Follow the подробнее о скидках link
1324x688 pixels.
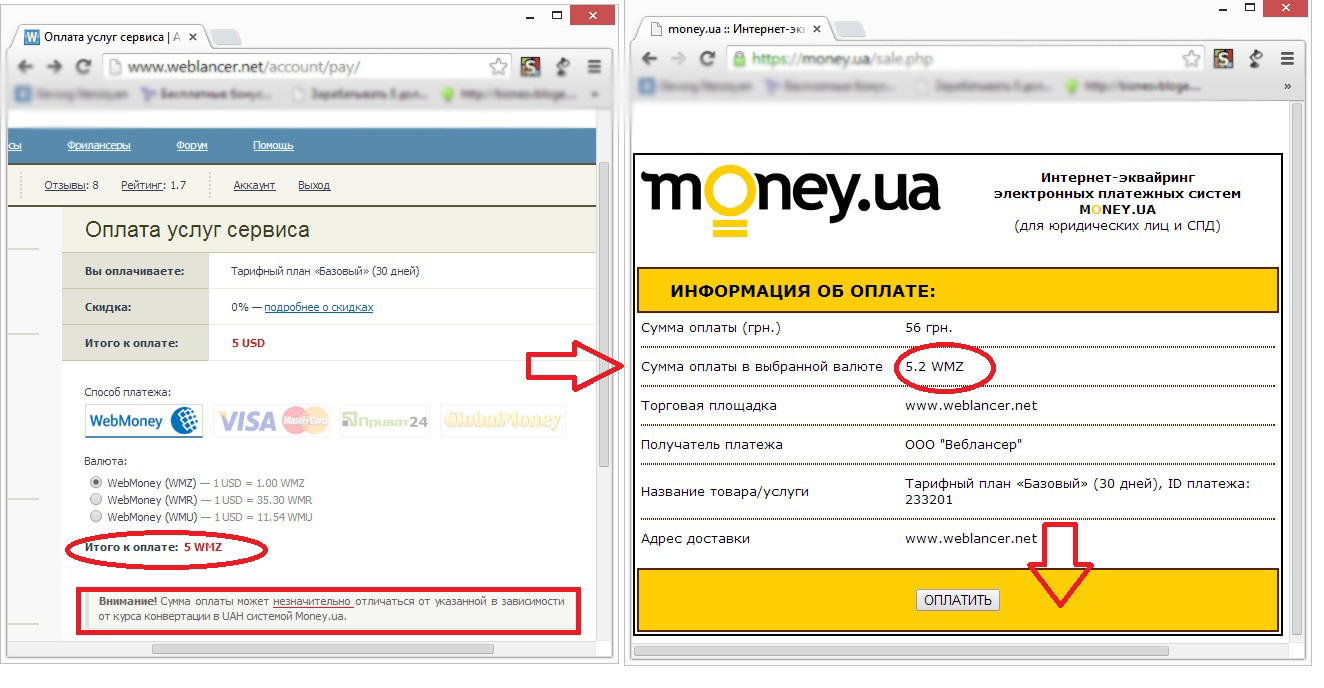(x=318, y=308)
